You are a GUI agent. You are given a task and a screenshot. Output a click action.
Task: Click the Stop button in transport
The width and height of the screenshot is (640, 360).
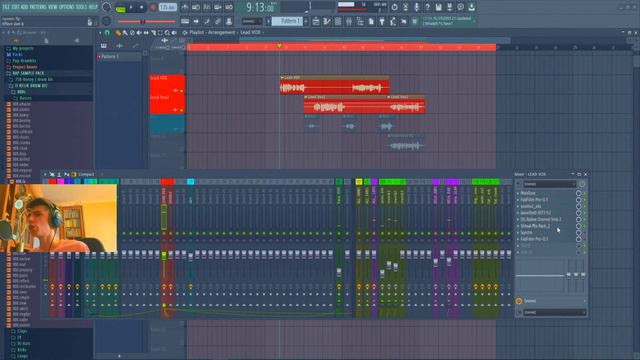pyautogui.click(x=142, y=7)
